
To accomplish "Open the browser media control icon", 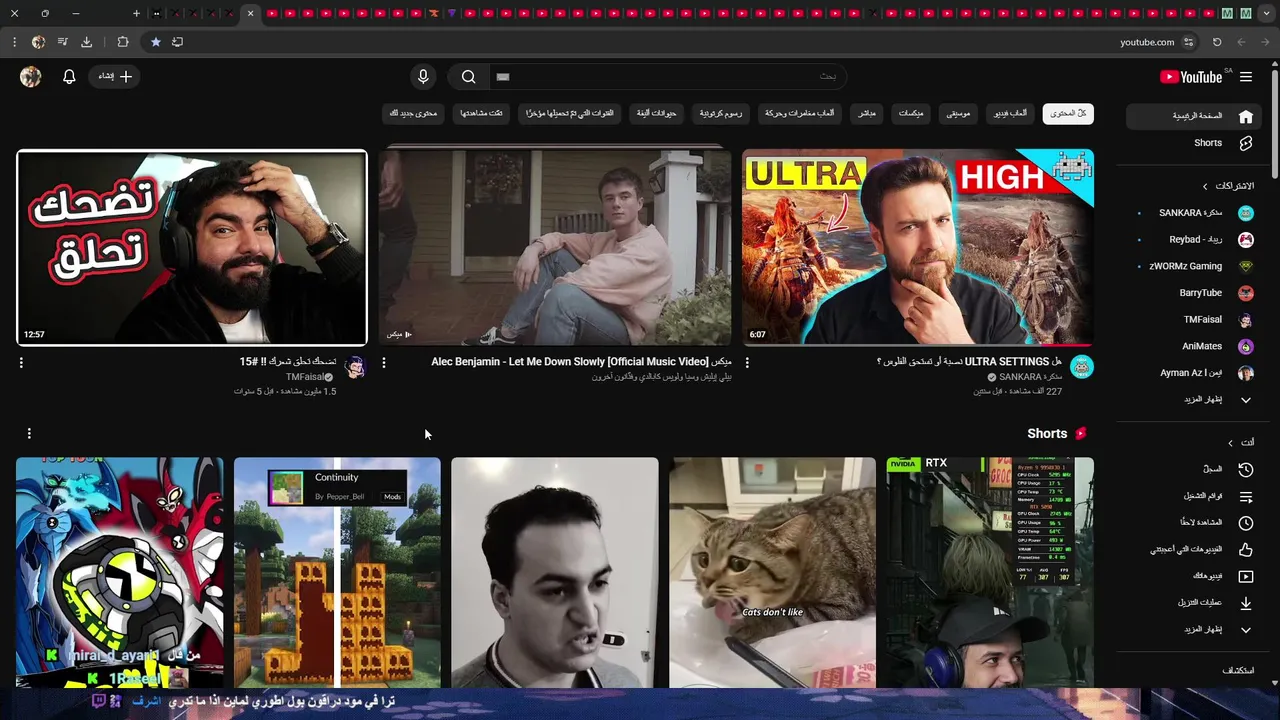I will click(63, 42).
